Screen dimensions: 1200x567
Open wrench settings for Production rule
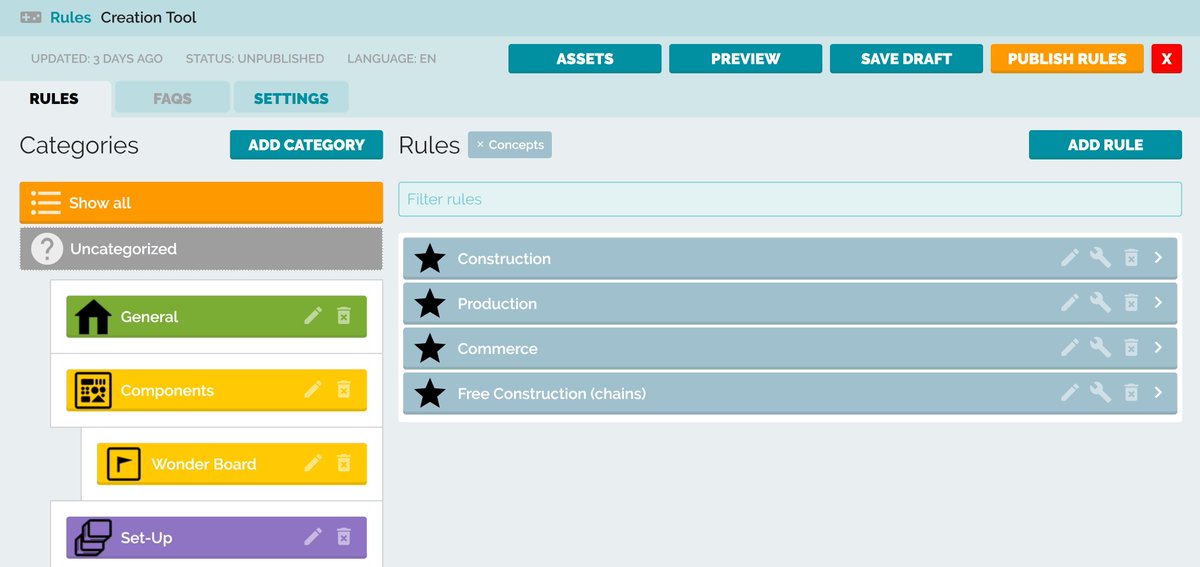pyautogui.click(x=1100, y=303)
